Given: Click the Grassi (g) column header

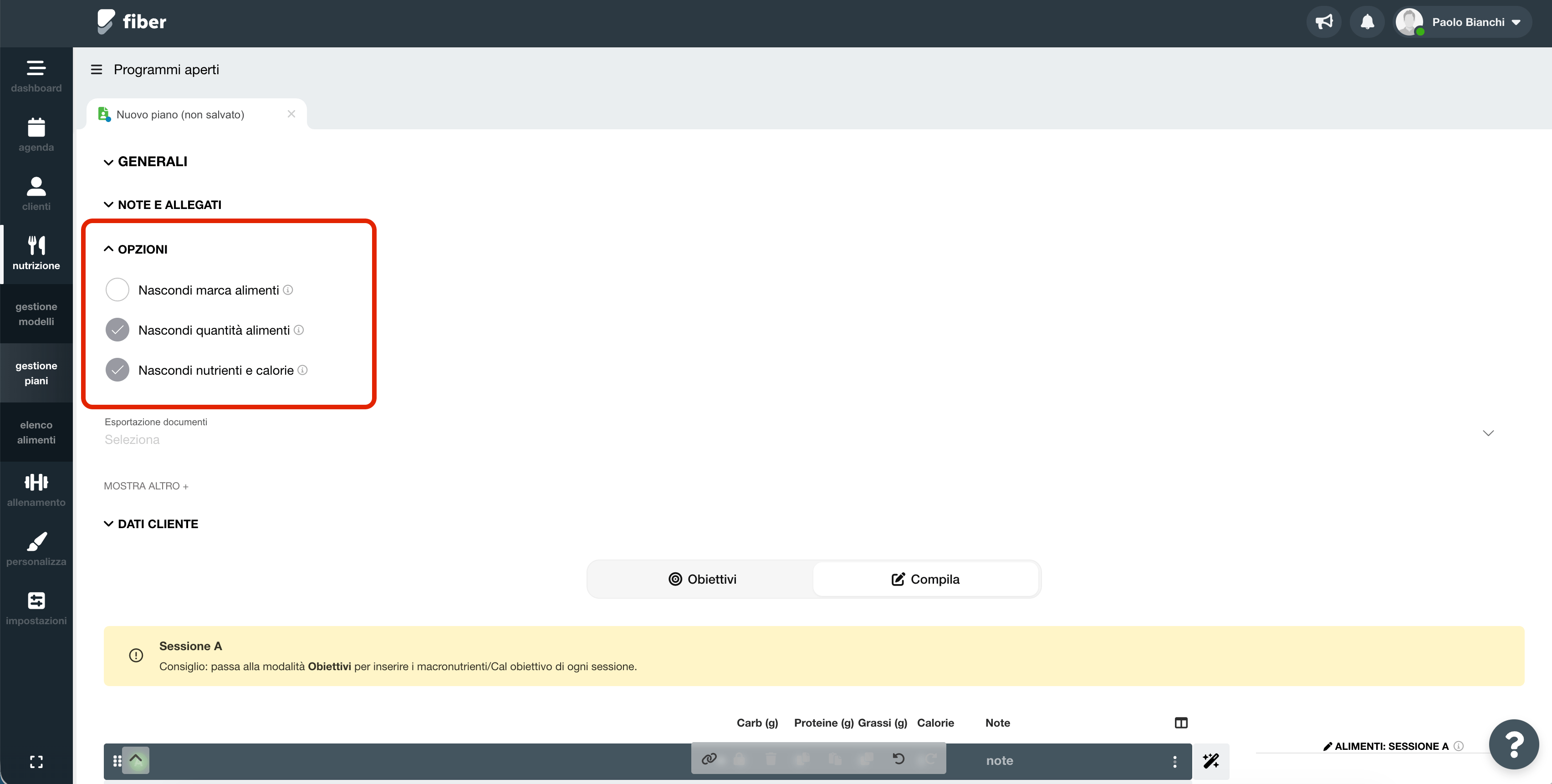Looking at the screenshot, I should click(883, 723).
